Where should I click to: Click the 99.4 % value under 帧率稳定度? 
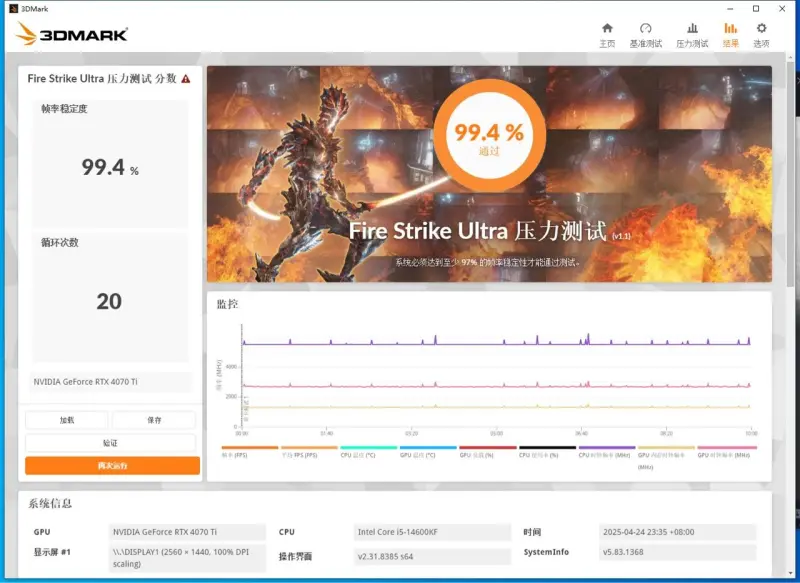110,167
